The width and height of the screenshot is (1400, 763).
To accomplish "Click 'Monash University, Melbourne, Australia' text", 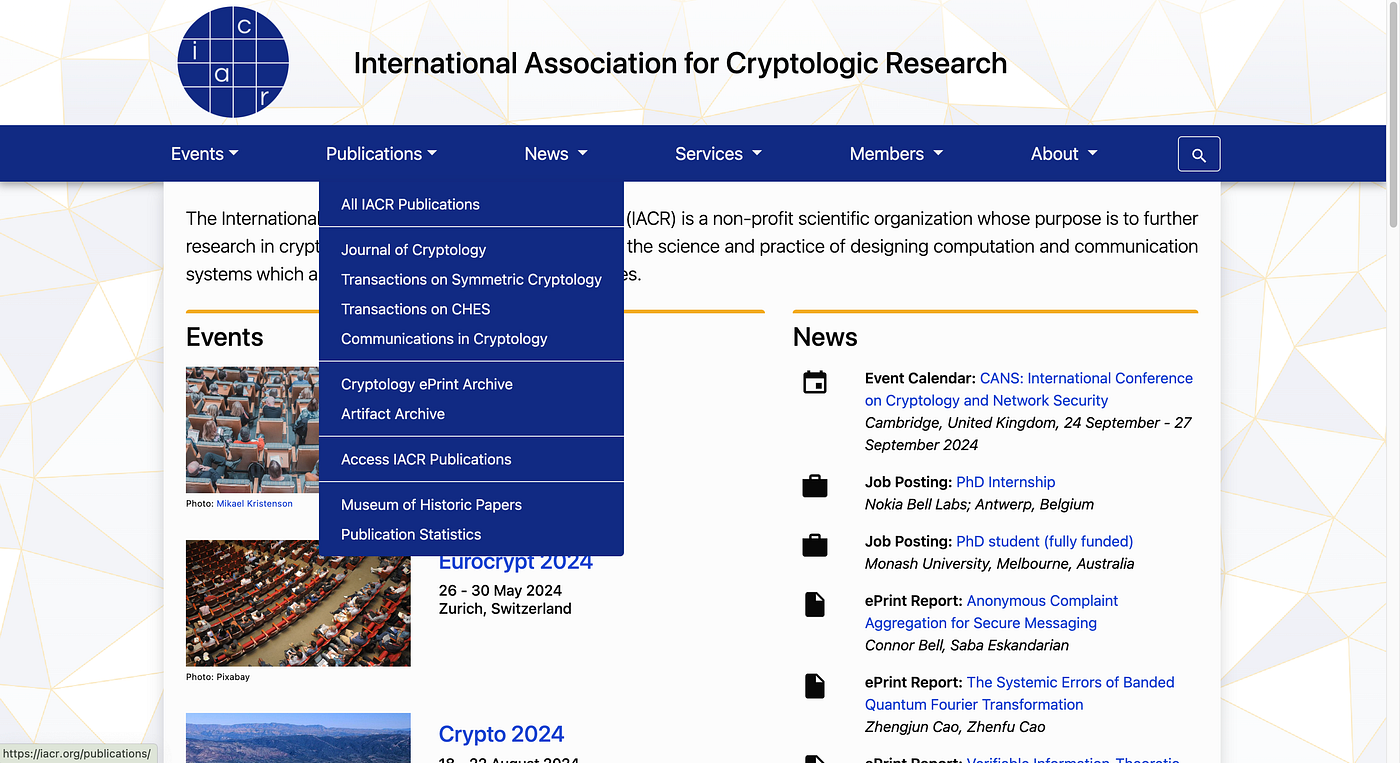I will (x=999, y=563).
